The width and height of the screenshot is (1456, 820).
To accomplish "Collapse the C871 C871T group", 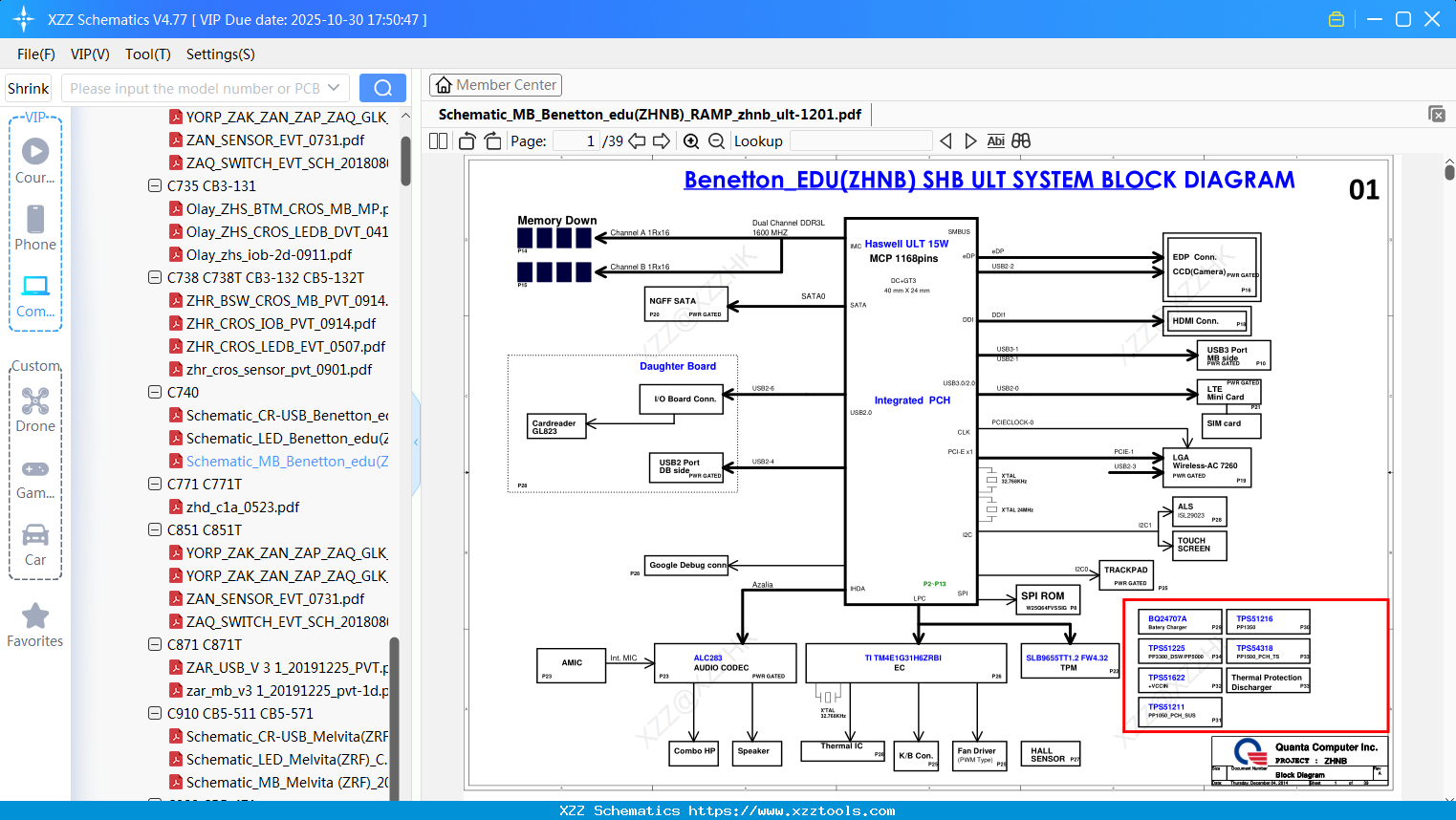I will coord(155,644).
